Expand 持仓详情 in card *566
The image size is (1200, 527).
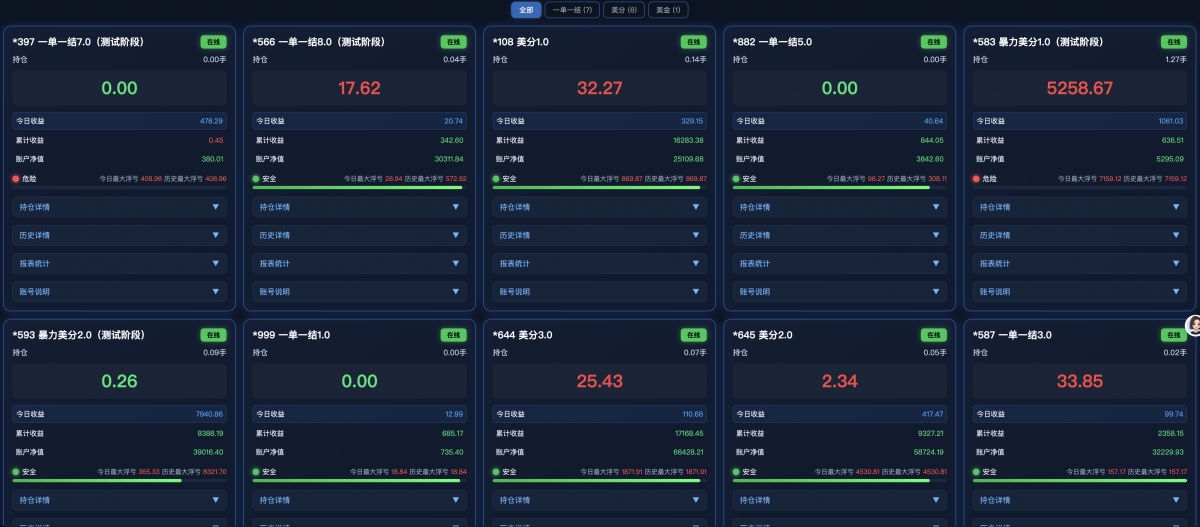[x=359, y=207]
